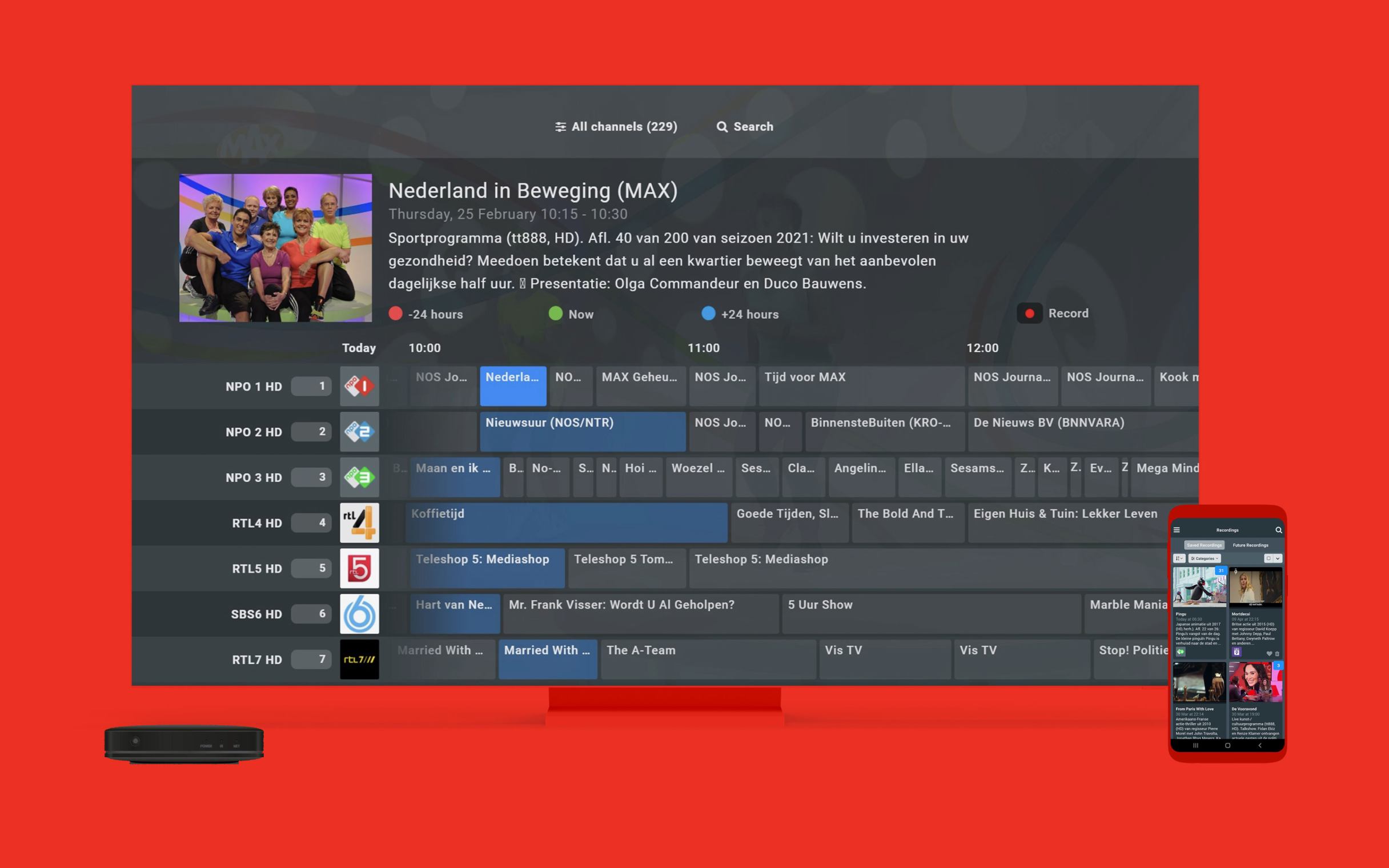Expand the selection options arrow on phone

[1278, 558]
